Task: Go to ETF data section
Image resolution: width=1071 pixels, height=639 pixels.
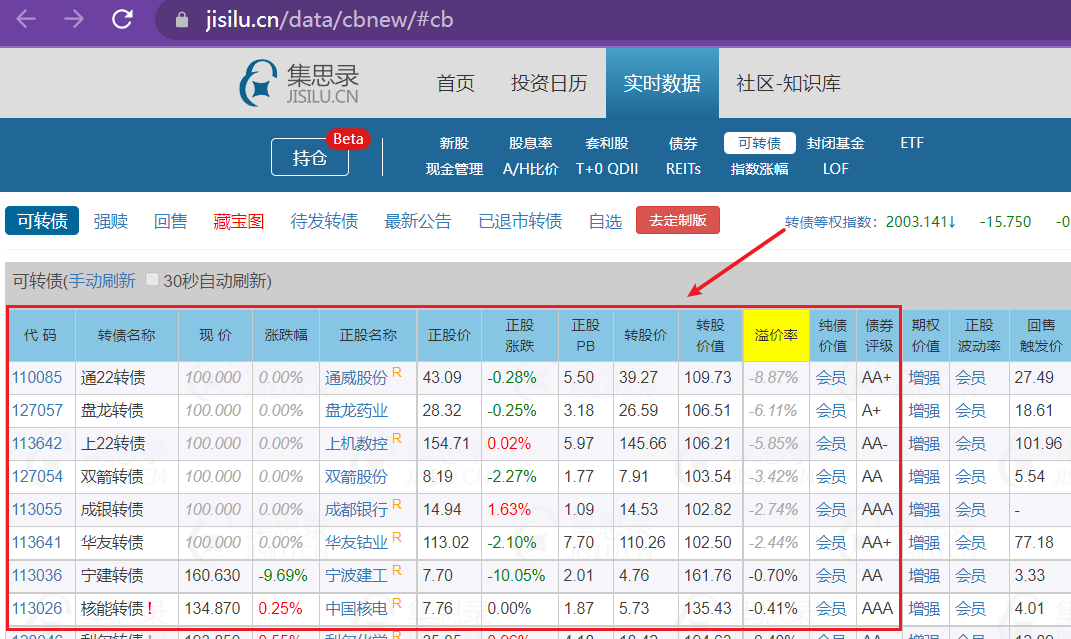Action: 912,143
